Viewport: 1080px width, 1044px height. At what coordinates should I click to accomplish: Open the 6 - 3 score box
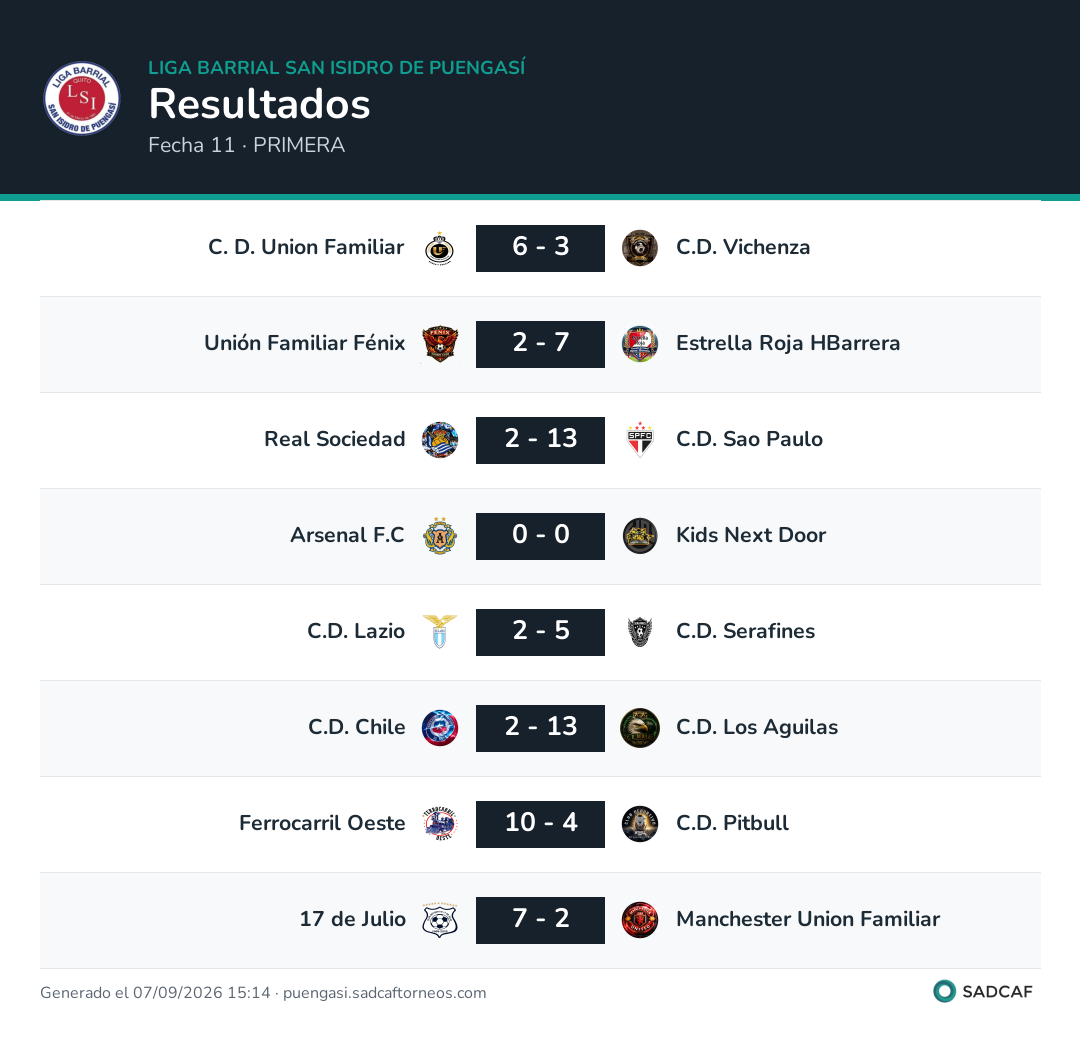tap(541, 249)
